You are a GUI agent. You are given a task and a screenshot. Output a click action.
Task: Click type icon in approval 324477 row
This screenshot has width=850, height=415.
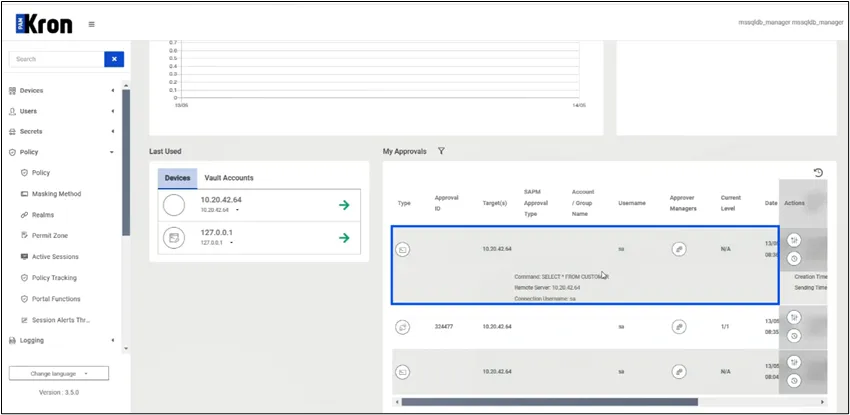tap(402, 327)
